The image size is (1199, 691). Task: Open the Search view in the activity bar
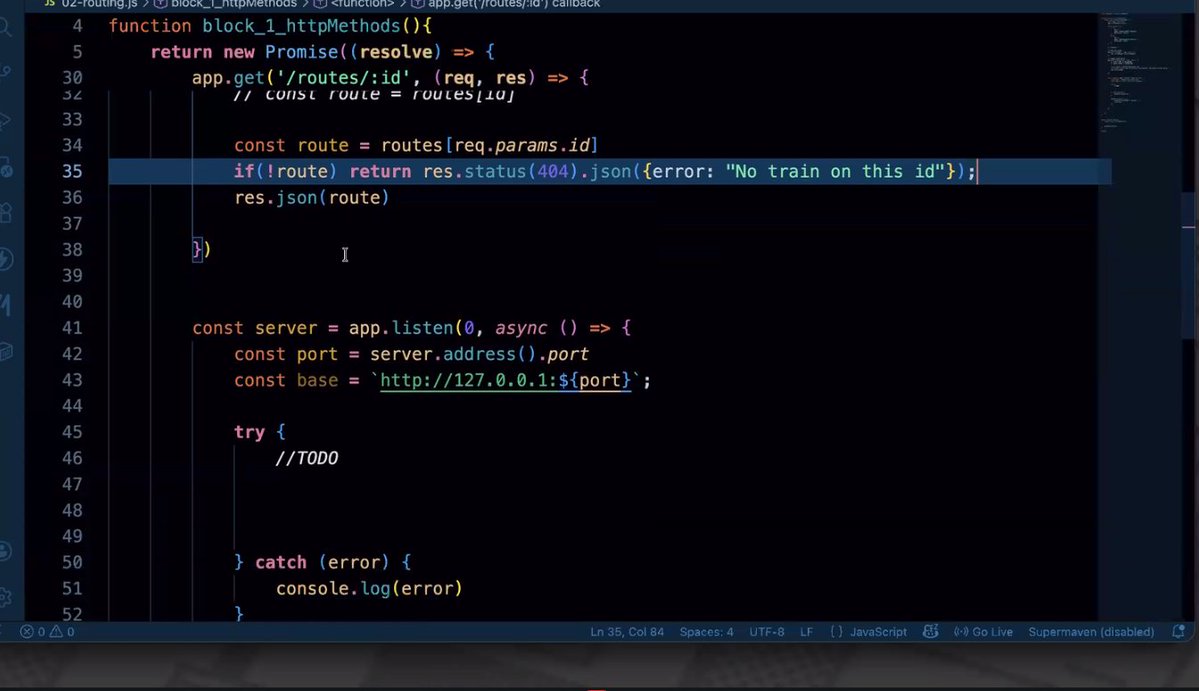click(5, 28)
